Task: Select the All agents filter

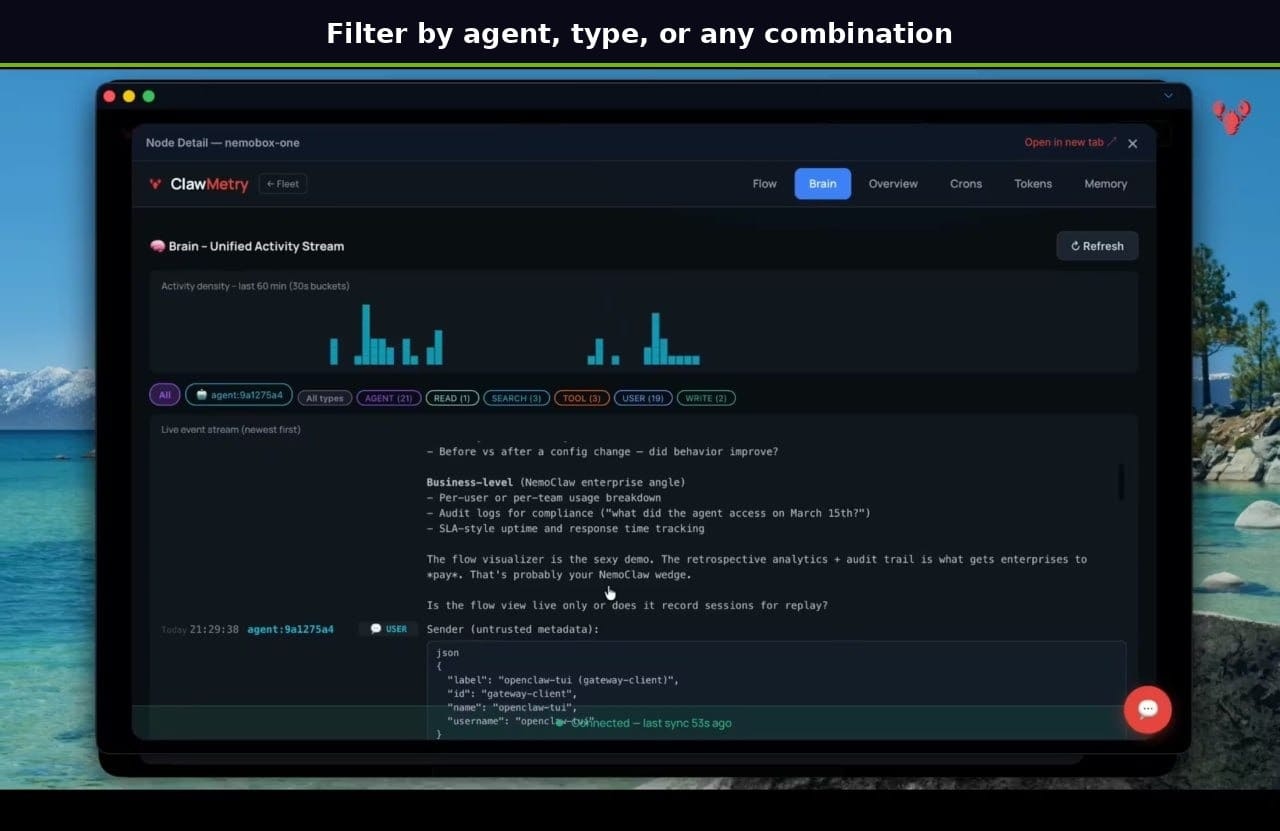Action: [165, 395]
